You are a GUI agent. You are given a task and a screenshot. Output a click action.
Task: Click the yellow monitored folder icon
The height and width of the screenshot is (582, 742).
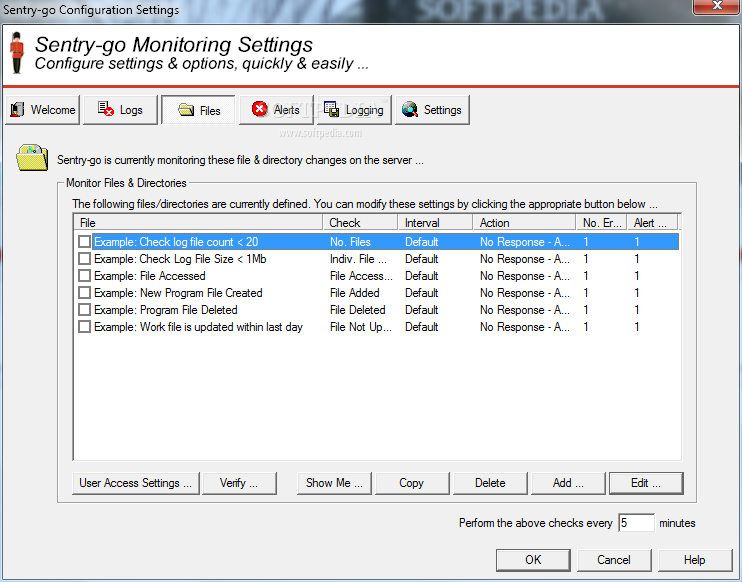pos(32,158)
